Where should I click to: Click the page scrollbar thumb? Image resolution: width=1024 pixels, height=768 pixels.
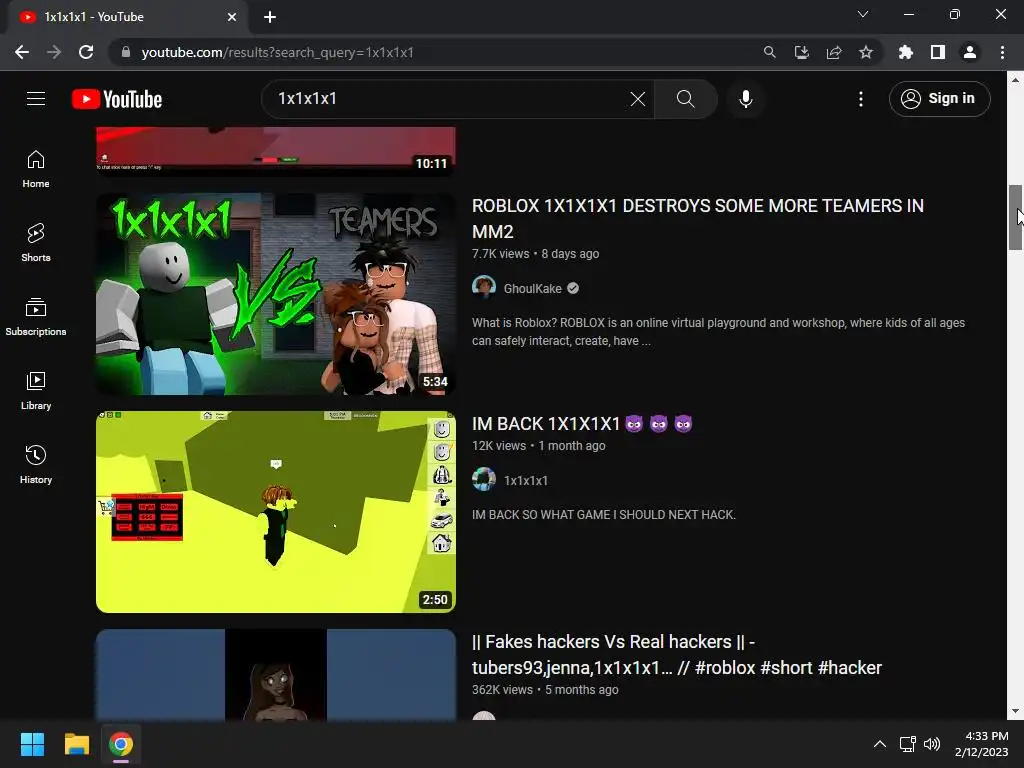1015,217
